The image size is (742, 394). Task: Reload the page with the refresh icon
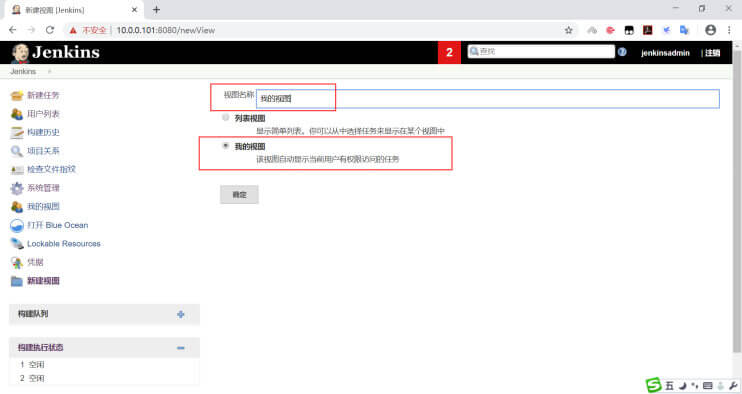click(x=50, y=30)
